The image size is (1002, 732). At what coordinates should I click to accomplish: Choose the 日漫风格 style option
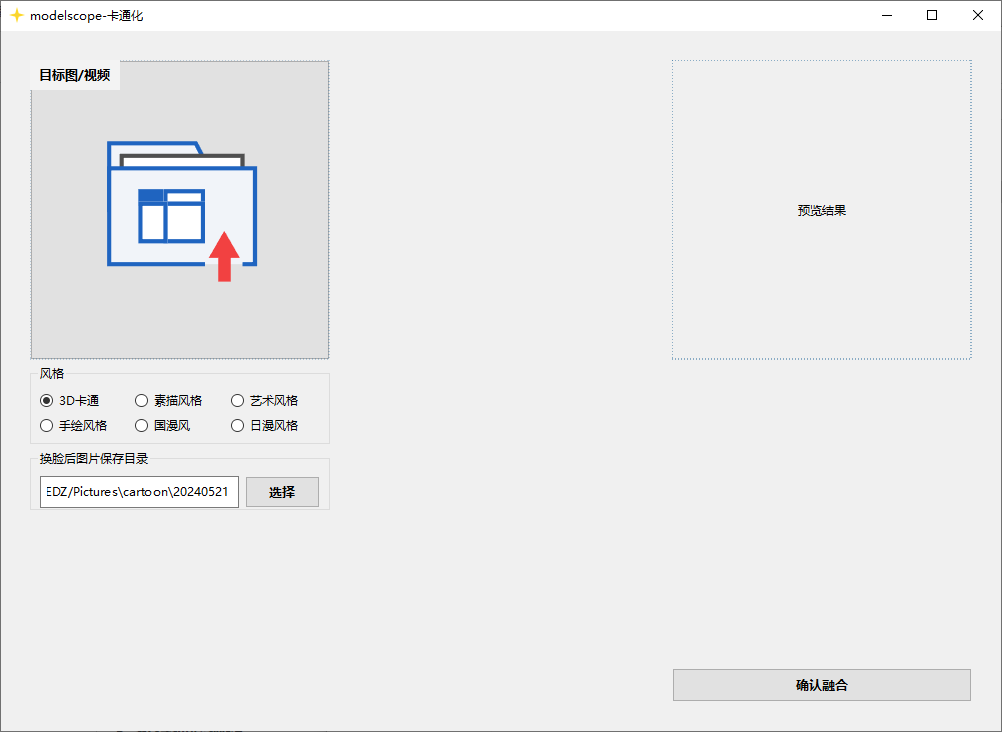265,426
